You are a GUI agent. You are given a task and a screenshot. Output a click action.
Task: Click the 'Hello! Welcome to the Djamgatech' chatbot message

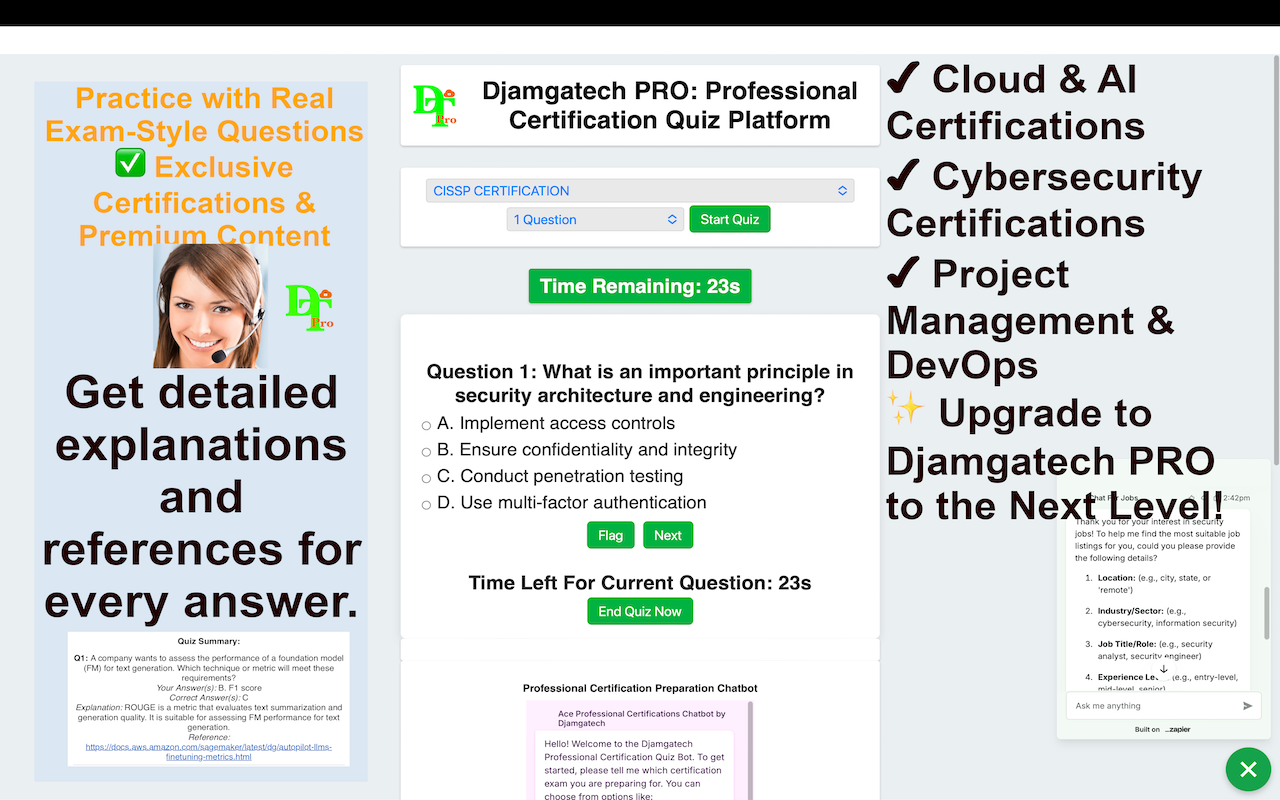point(634,770)
